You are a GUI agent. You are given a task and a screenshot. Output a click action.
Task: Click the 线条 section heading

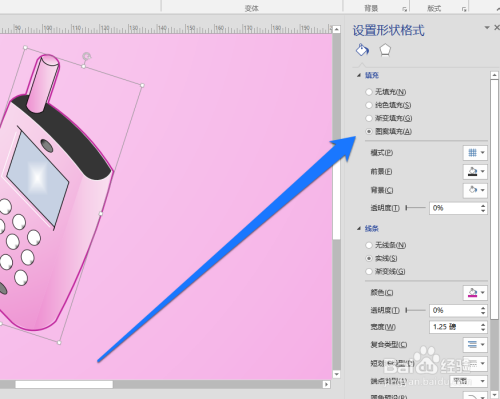pos(372,228)
